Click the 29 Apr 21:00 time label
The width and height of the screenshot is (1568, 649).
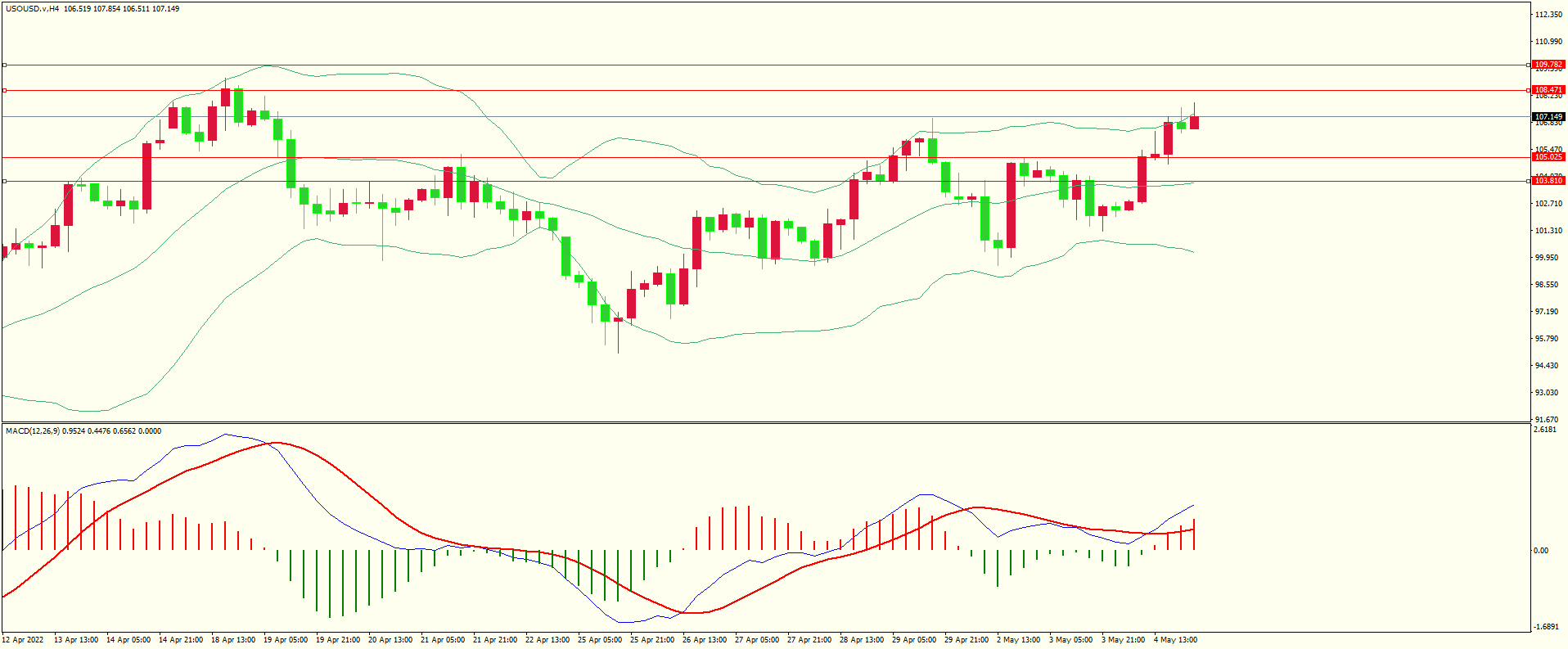tap(966, 640)
